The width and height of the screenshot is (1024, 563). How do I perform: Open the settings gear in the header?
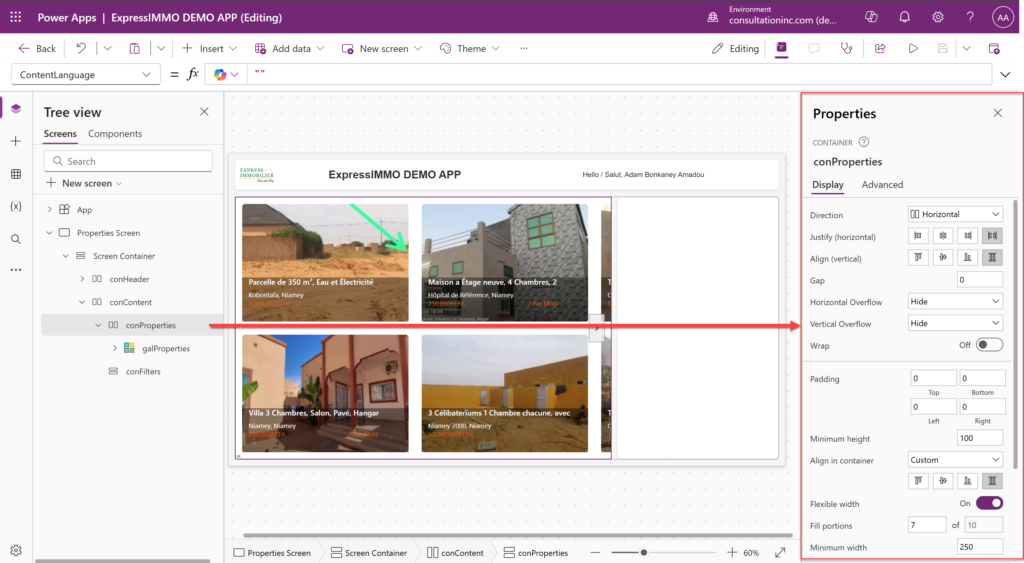click(x=938, y=17)
